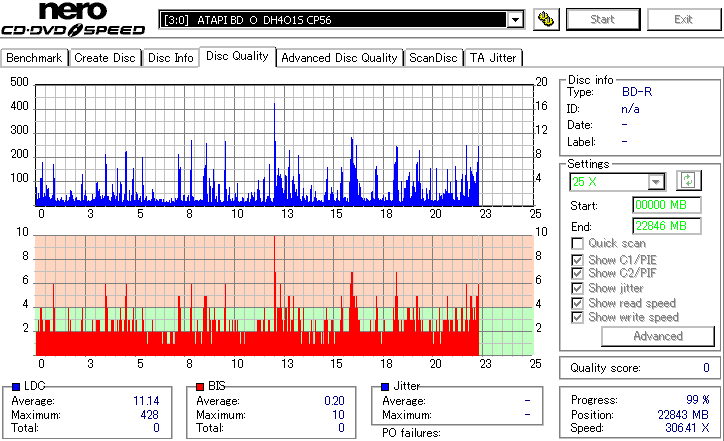Switch to the Create Disc tab
The height and width of the screenshot is (441, 724).
pos(105,58)
